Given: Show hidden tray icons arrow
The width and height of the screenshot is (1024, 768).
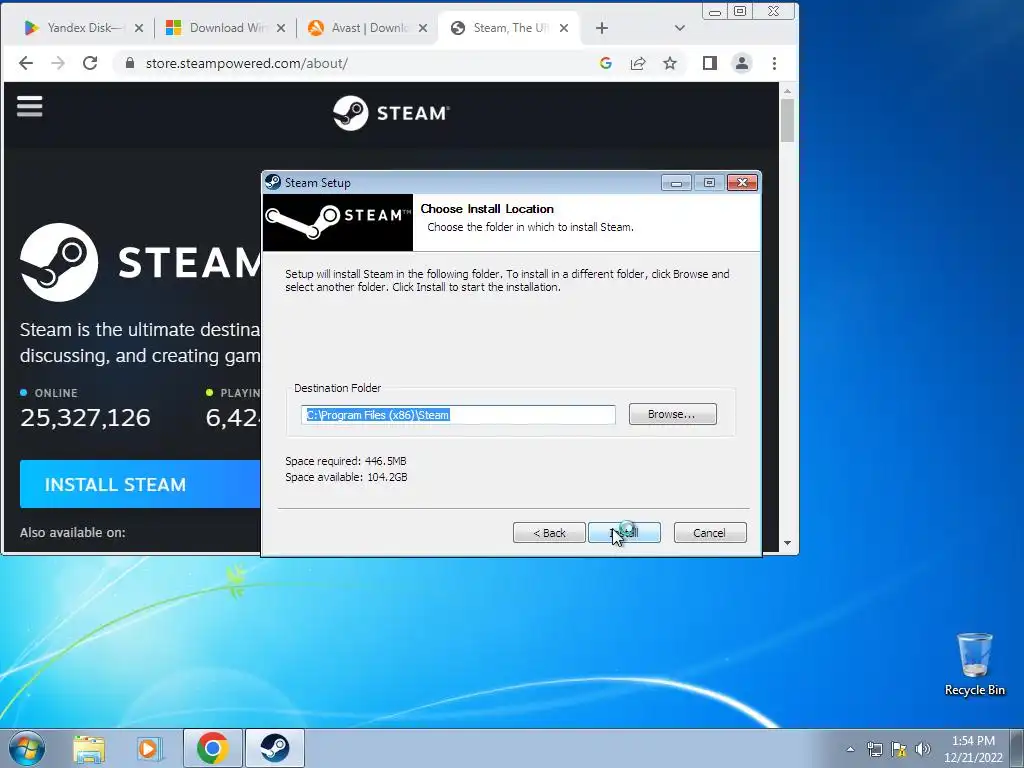Looking at the screenshot, I should [850, 749].
